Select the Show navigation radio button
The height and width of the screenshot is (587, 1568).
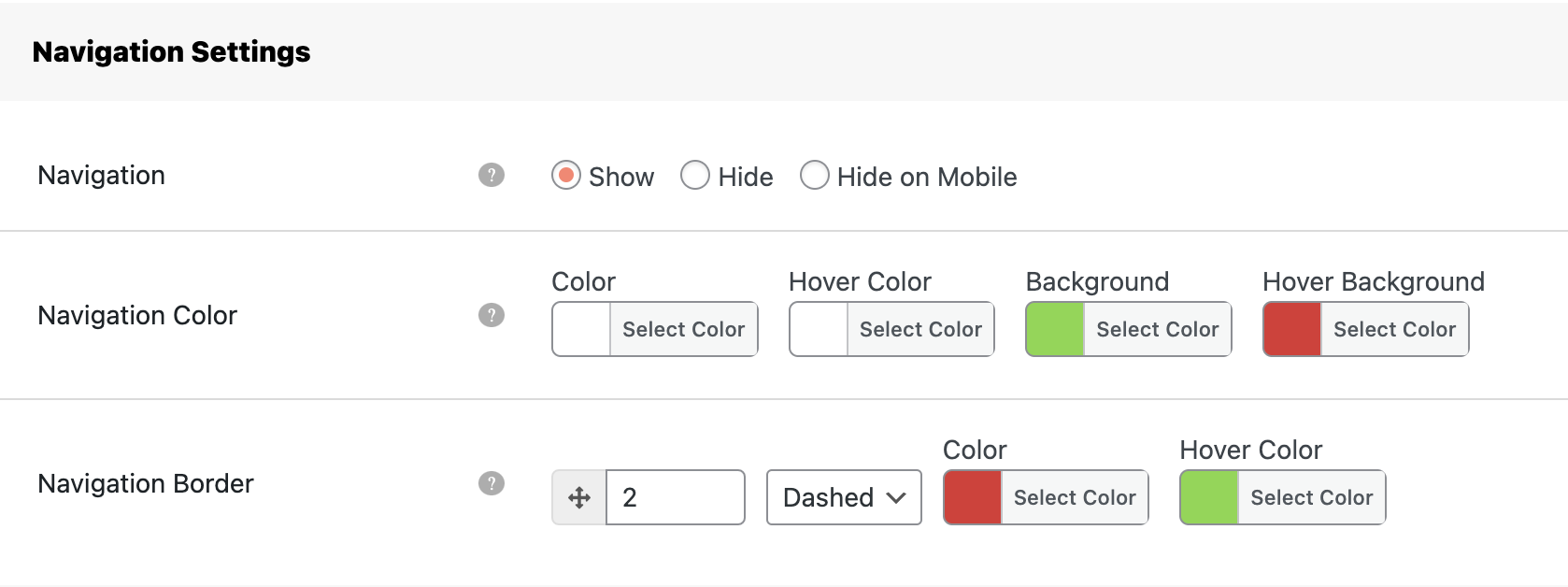(566, 176)
